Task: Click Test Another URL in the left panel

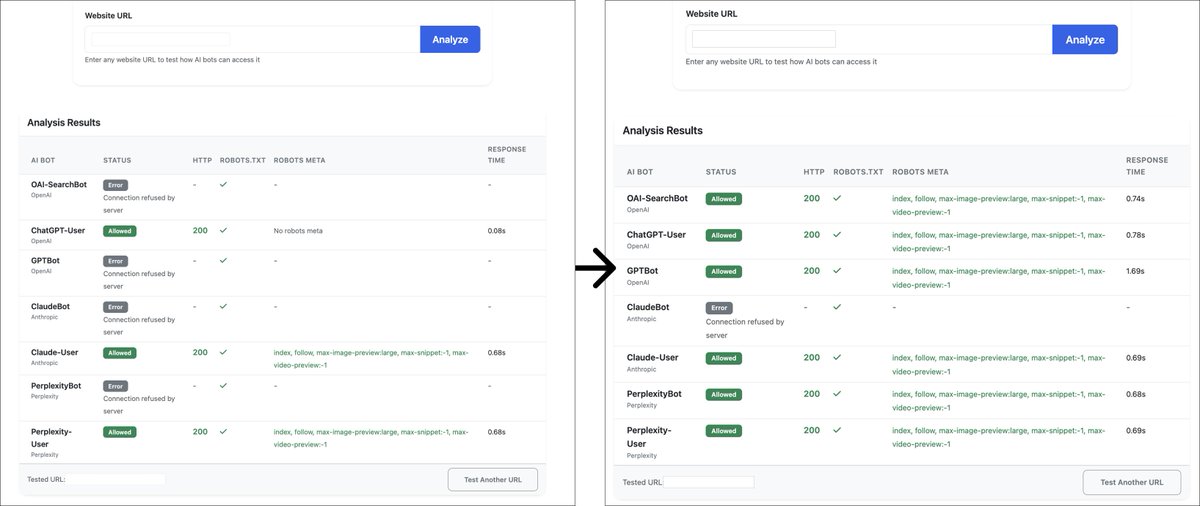Action: pos(493,479)
